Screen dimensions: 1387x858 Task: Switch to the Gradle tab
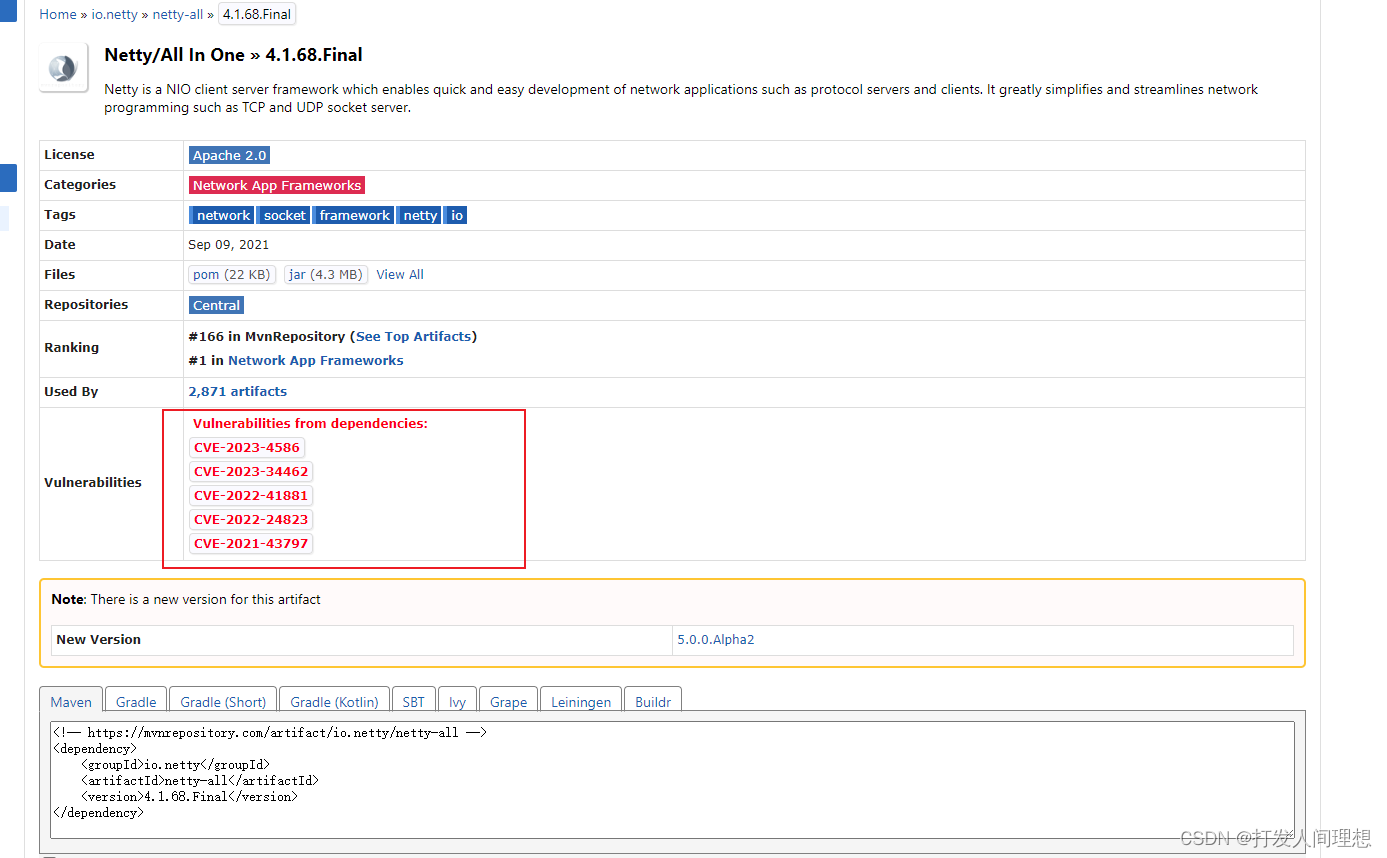[136, 701]
